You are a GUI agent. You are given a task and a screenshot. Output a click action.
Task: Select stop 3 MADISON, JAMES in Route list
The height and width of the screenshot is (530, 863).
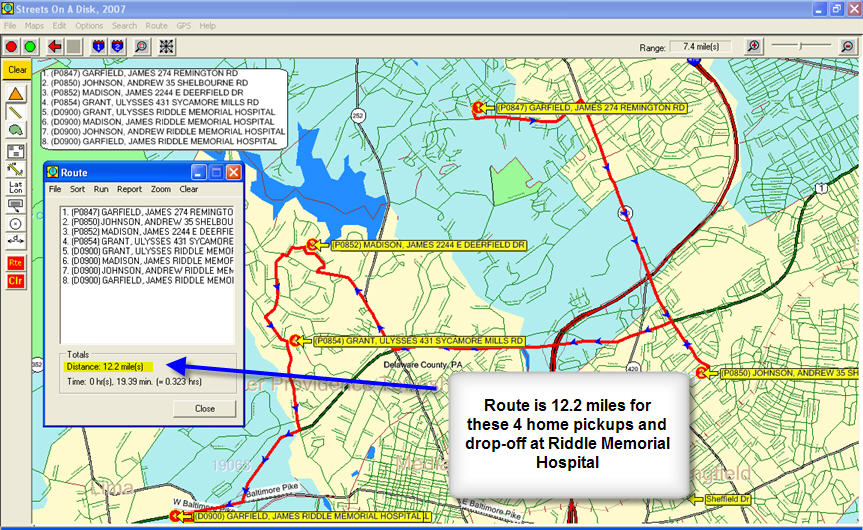coord(148,232)
